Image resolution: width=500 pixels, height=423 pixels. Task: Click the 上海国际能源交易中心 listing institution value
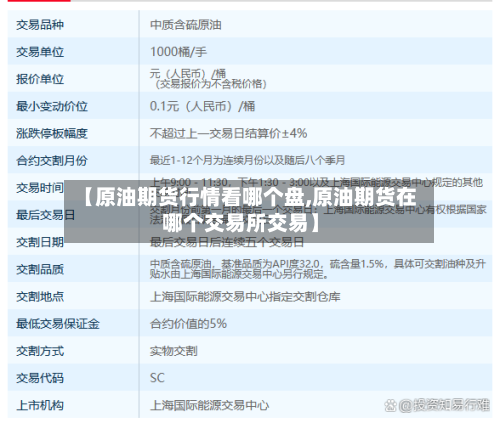(210, 405)
